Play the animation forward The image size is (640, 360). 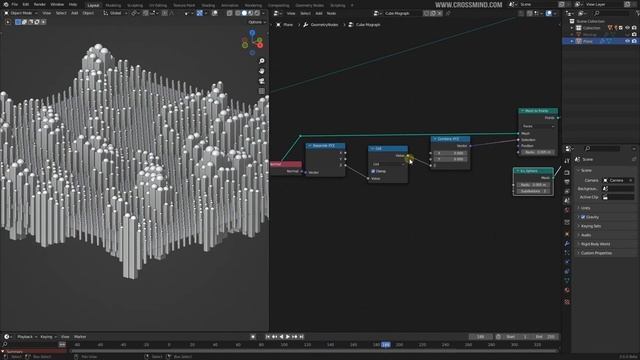(x=288, y=337)
